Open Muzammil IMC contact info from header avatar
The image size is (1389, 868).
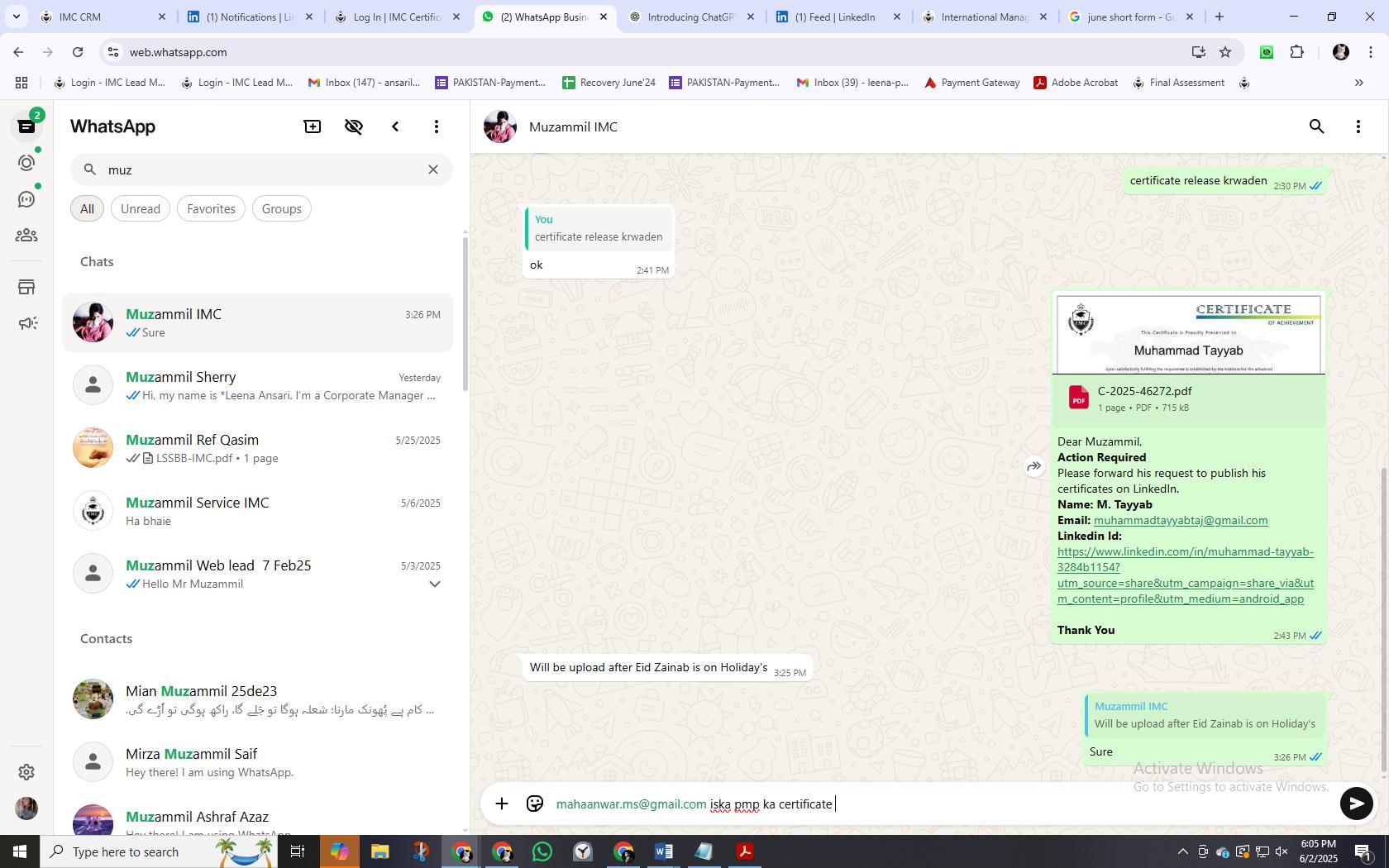(500, 126)
